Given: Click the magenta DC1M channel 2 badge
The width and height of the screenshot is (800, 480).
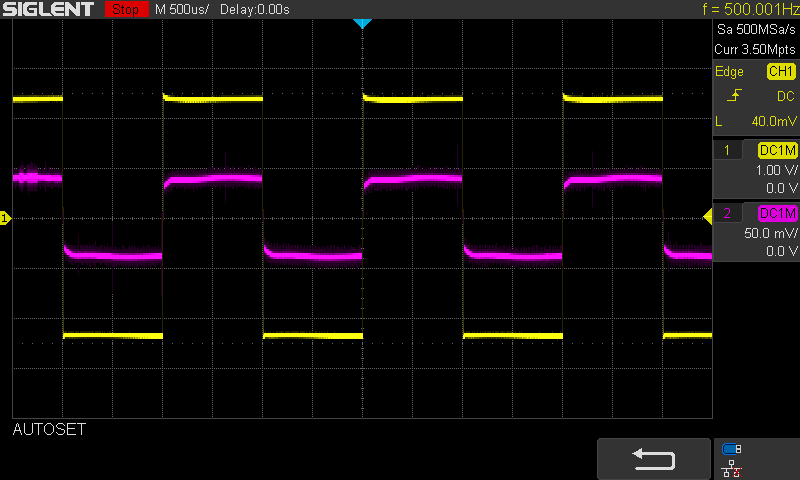Looking at the screenshot, I should (x=777, y=213).
